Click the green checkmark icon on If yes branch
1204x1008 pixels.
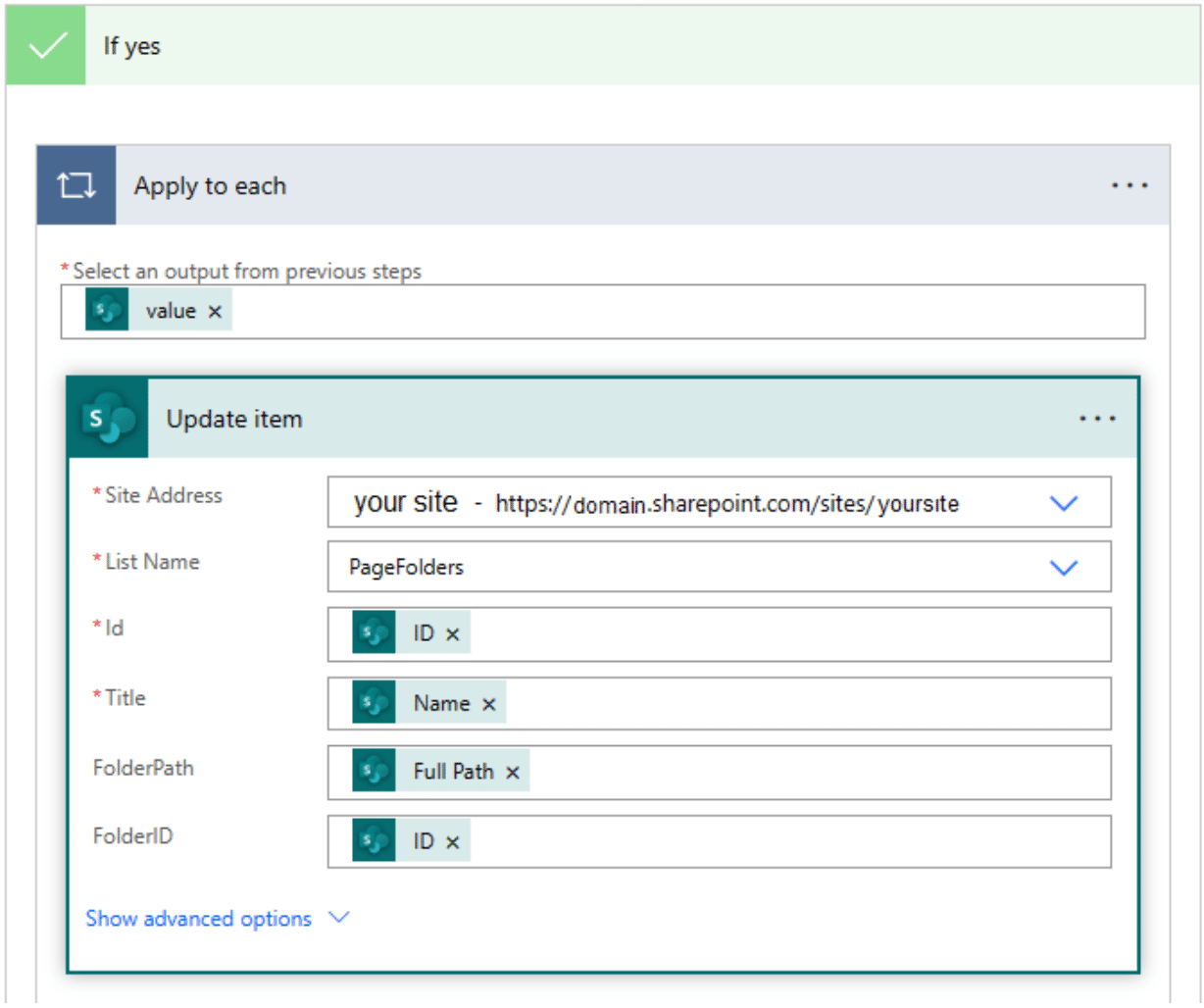(x=45, y=45)
